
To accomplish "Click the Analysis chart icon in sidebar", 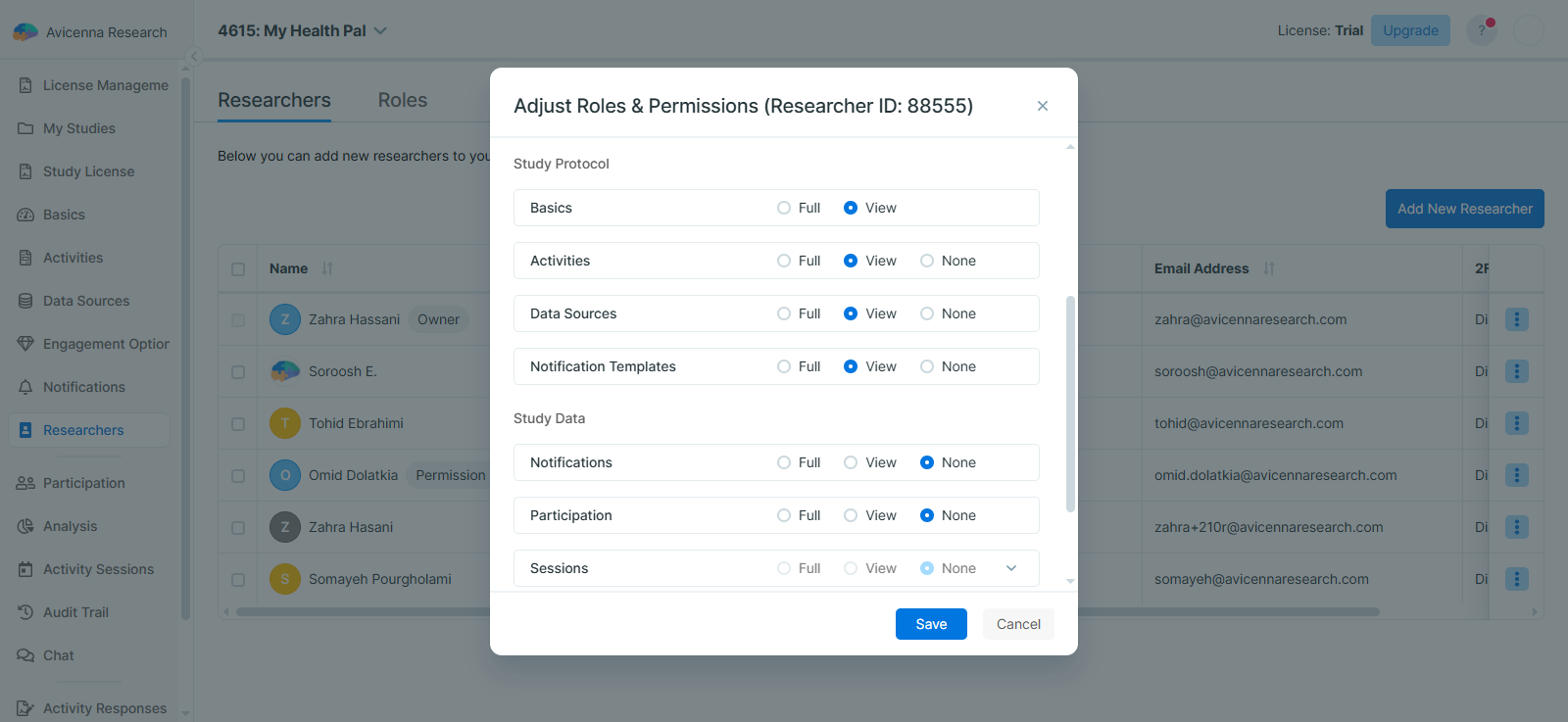I will tap(25, 526).
